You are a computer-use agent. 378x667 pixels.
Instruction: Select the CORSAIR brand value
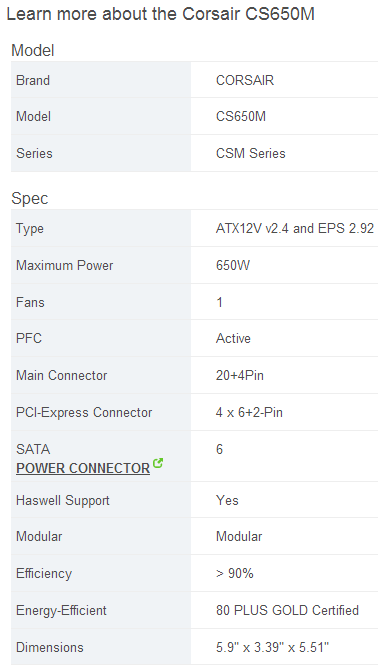(x=245, y=80)
